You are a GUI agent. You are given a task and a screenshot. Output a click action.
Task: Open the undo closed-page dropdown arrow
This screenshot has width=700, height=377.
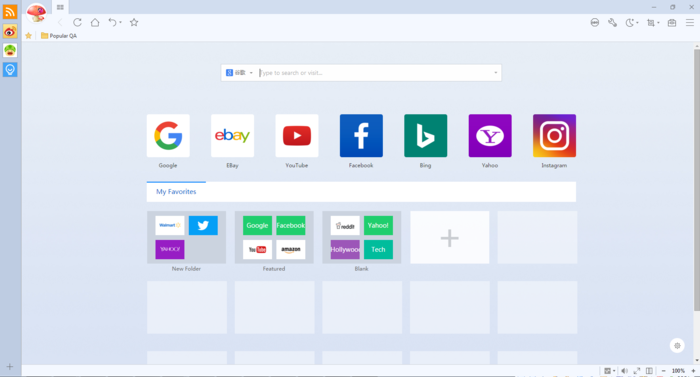[121, 23]
